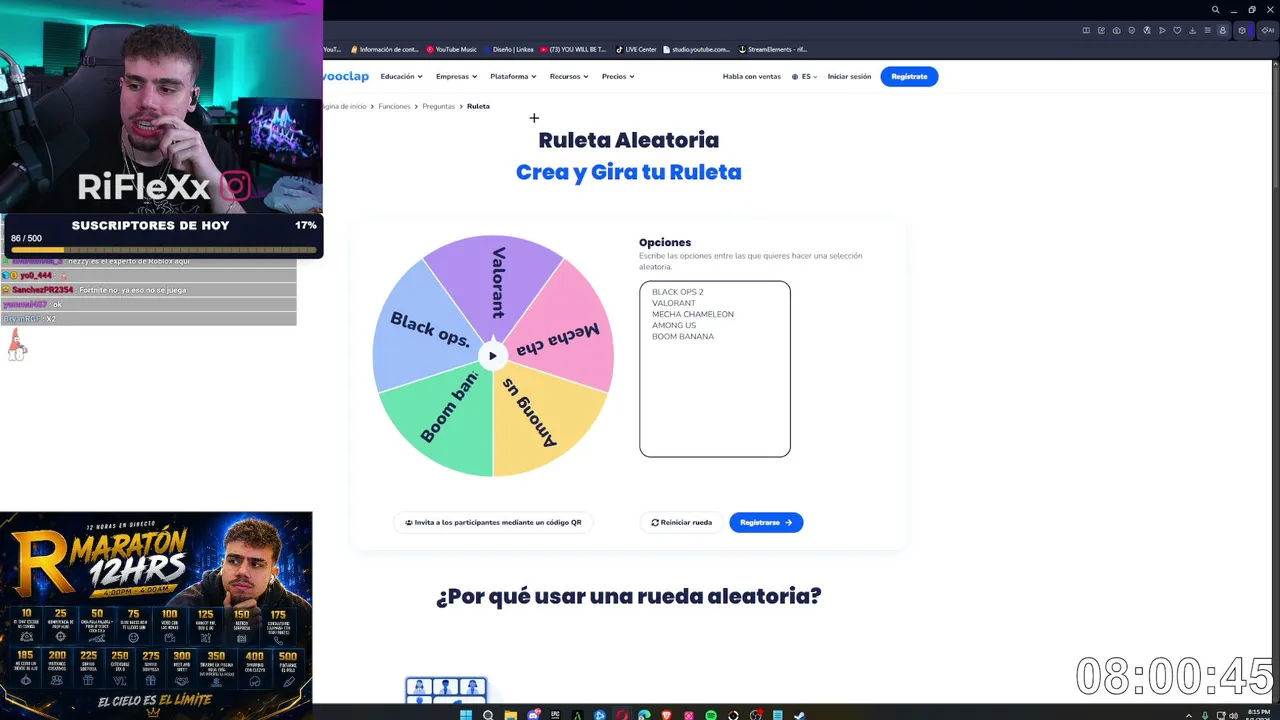Click the edit note icon in browser toolbar

1101,31
